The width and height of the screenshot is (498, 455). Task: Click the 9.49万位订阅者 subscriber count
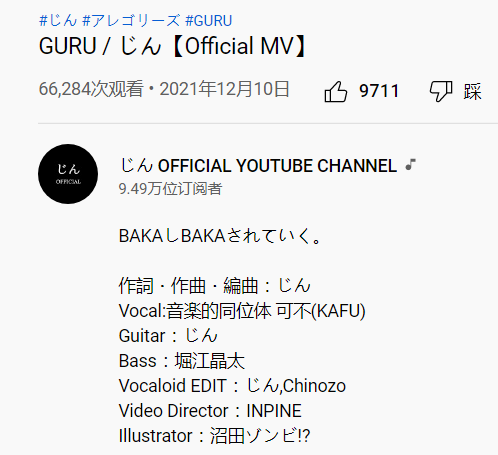(x=170, y=189)
